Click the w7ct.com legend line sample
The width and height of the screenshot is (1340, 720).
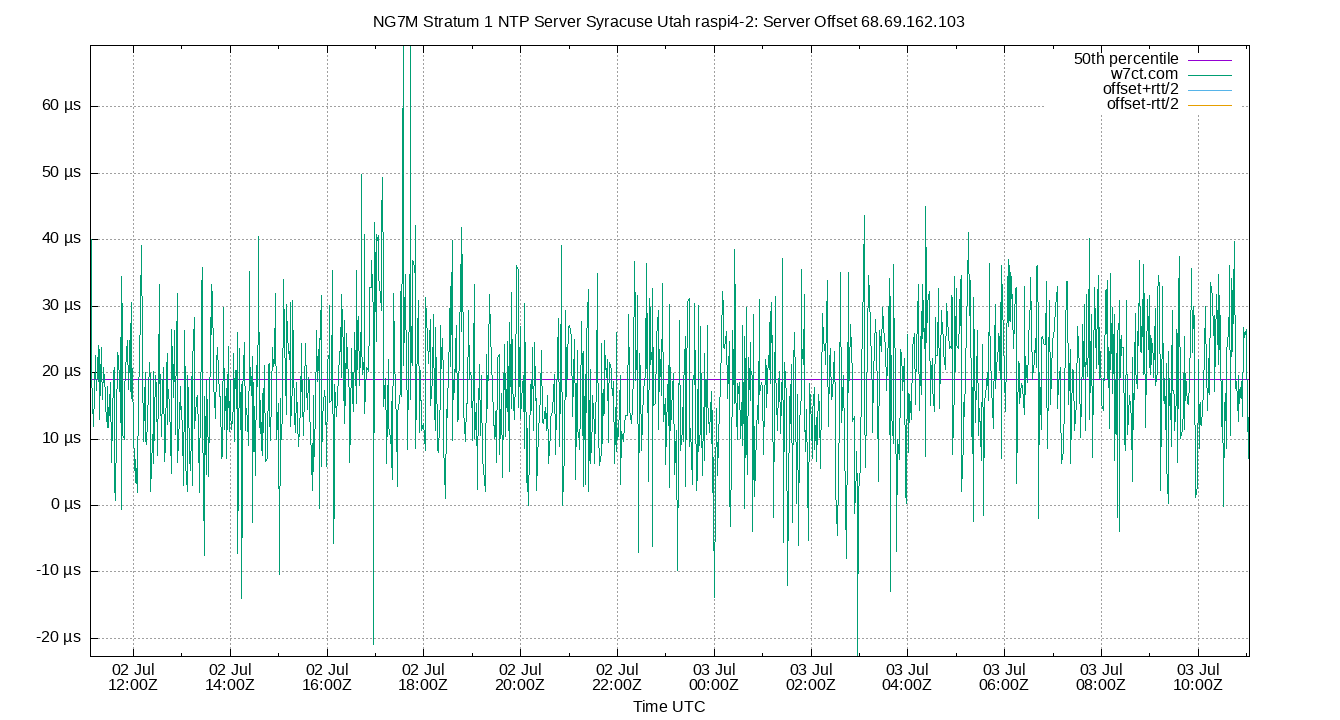[1209, 75]
